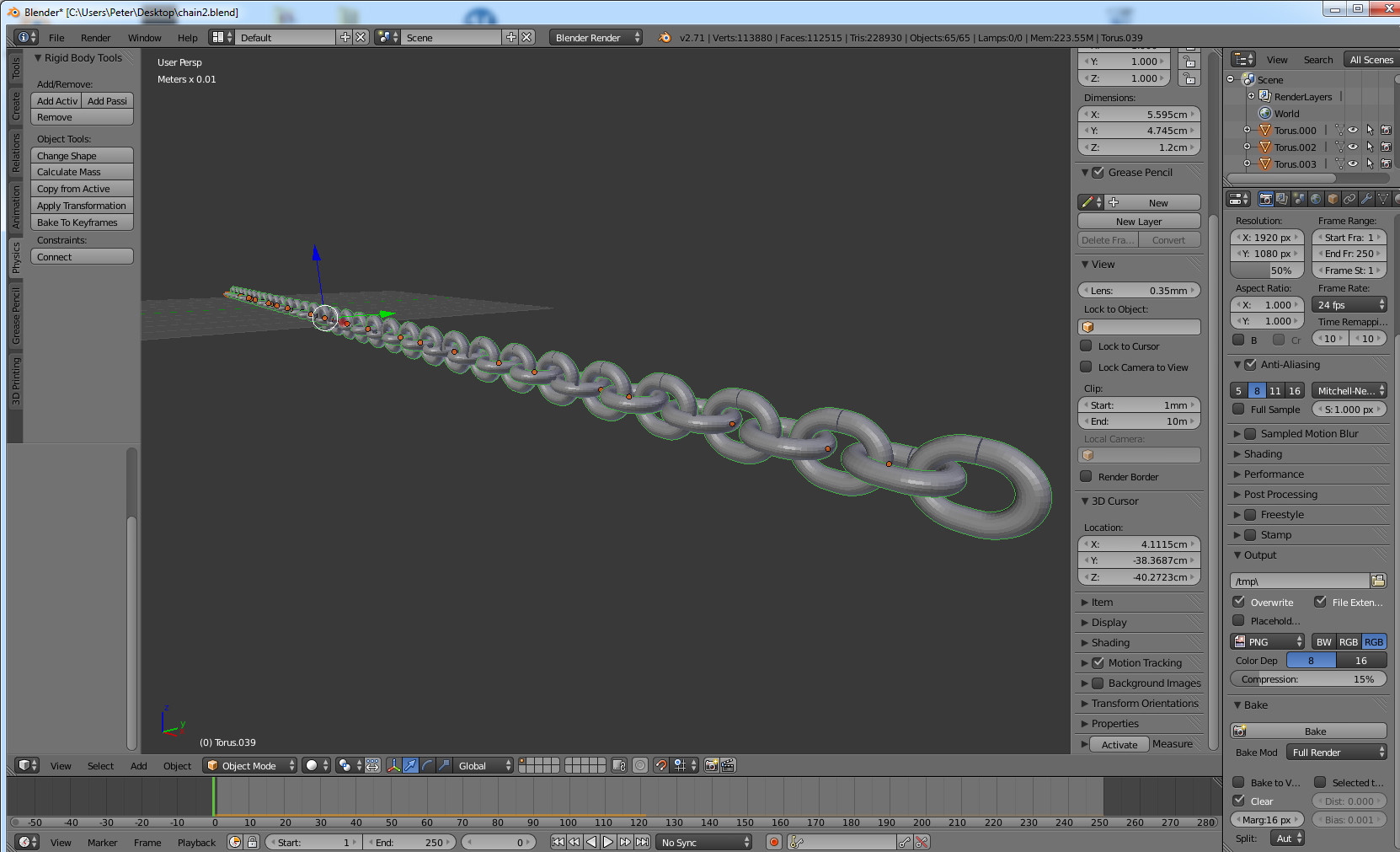Open the Object properties tab cube icon
The width and height of the screenshot is (1400, 852).
coord(1333,199)
